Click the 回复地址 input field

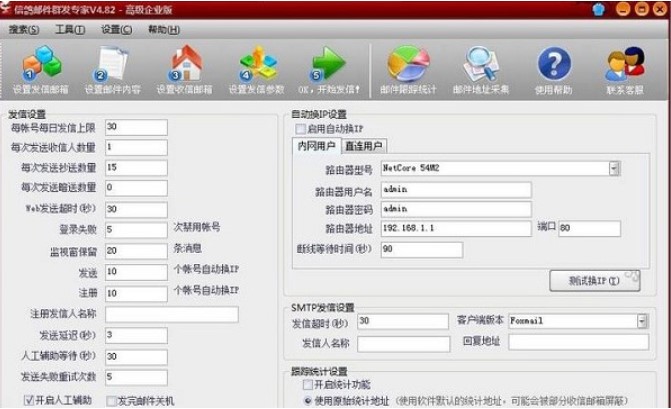coord(579,342)
